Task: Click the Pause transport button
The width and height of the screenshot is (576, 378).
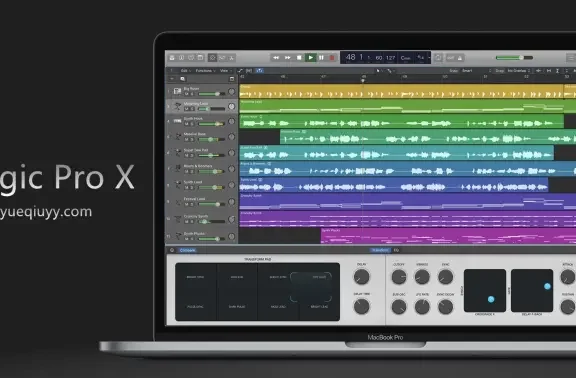Action: point(321,58)
